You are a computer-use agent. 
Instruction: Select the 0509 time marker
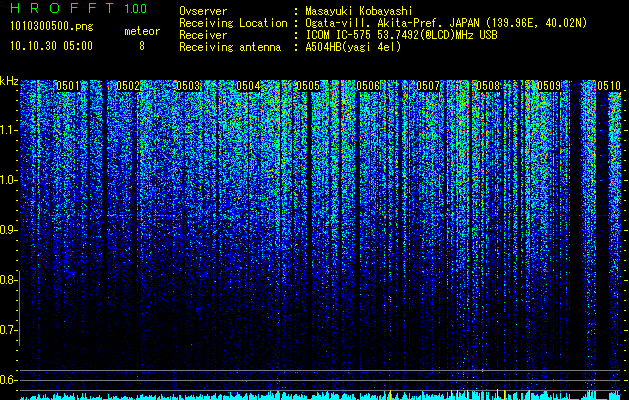[x=549, y=86]
